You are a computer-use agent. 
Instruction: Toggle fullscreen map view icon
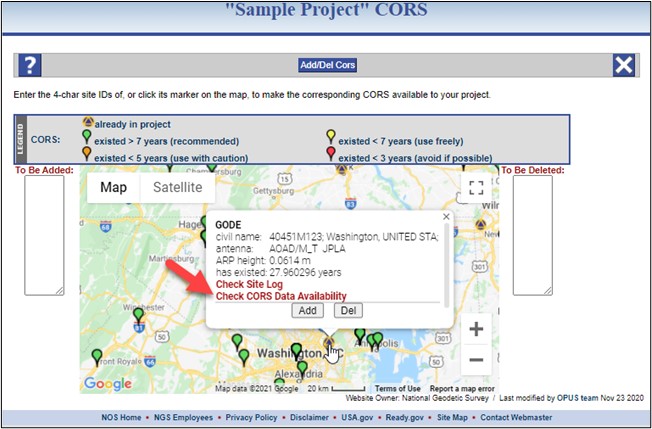[x=476, y=188]
